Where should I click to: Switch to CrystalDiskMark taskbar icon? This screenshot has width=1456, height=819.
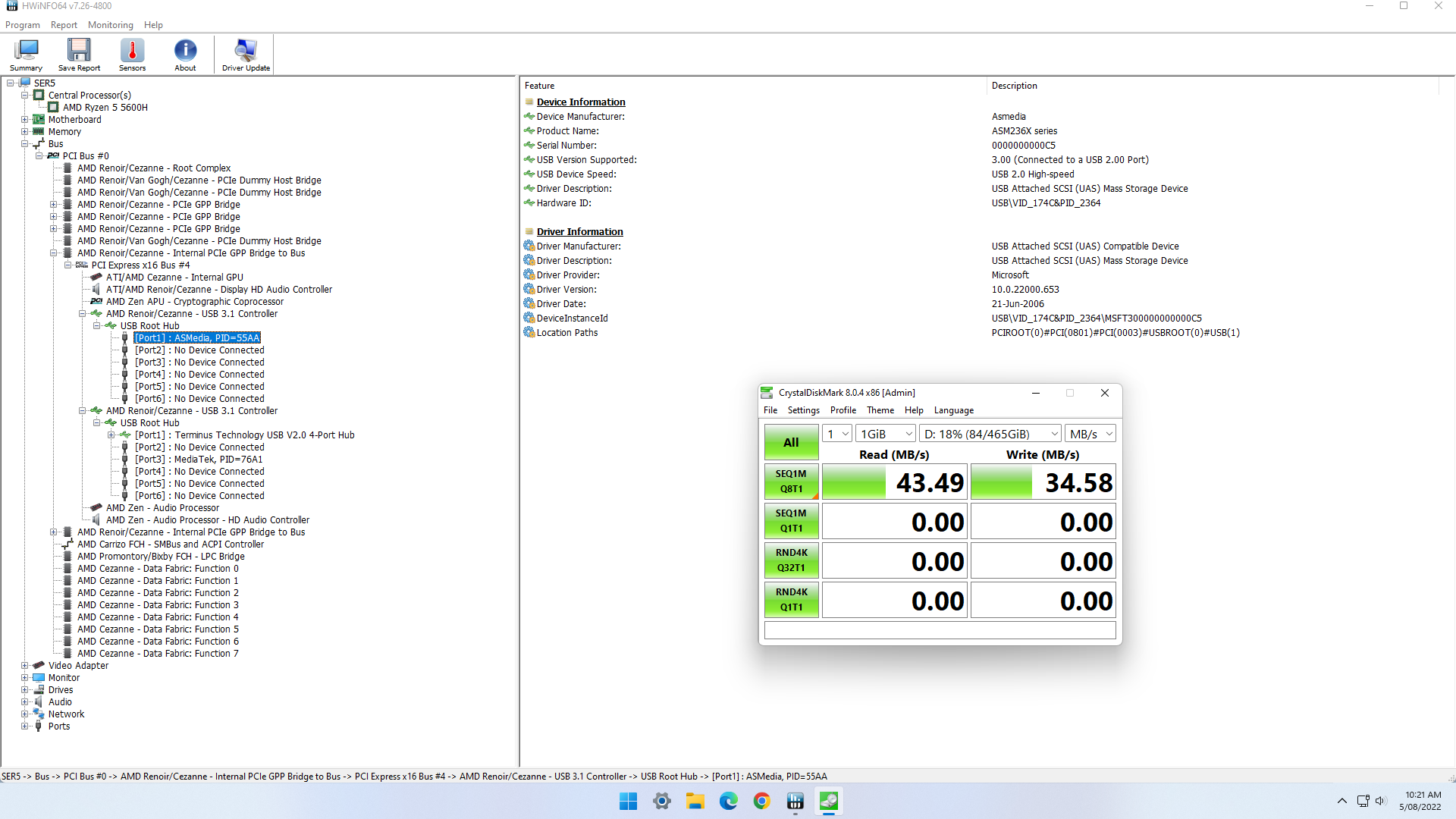(829, 801)
